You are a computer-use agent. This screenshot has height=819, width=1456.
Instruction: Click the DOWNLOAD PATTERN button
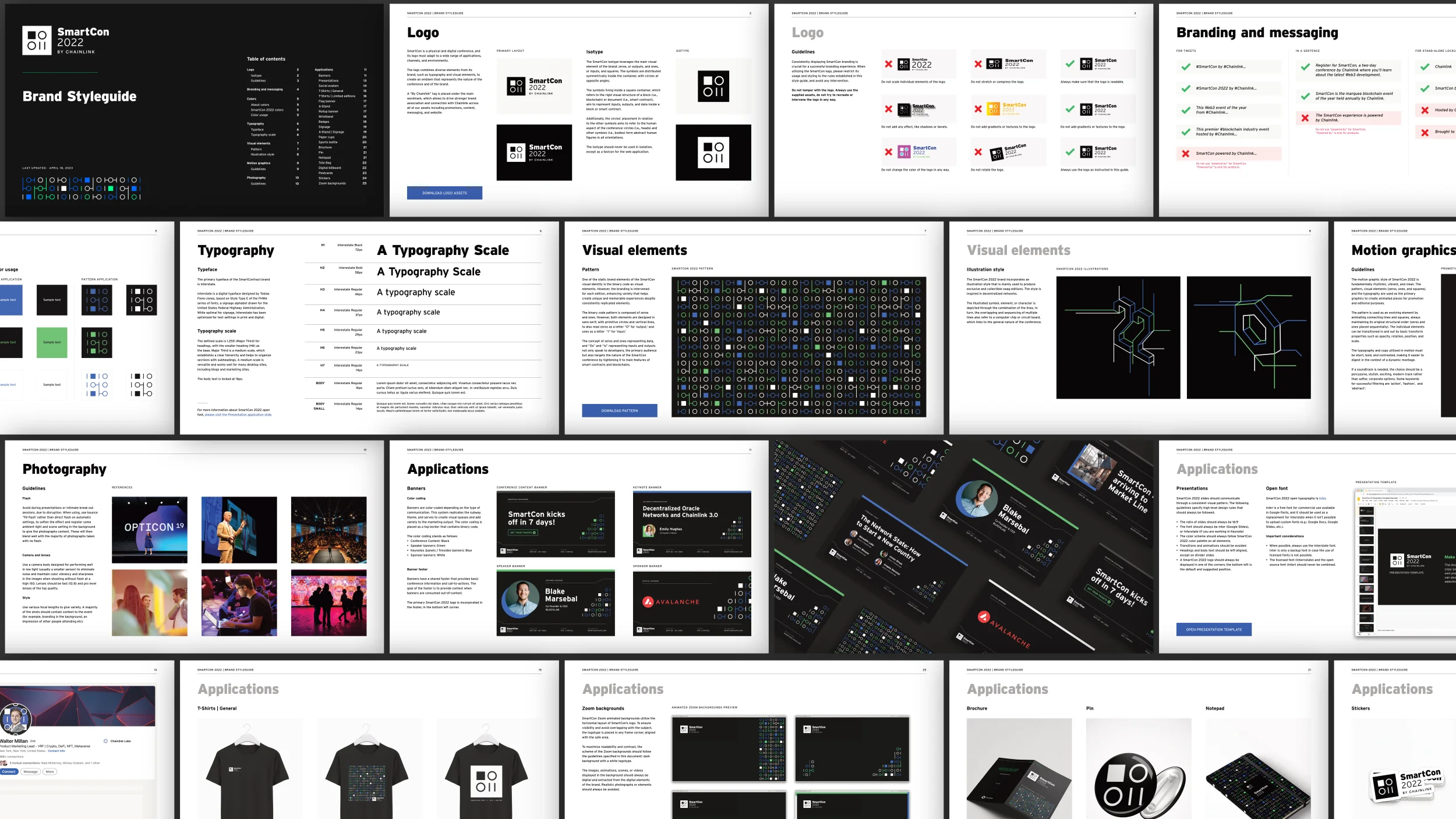point(619,410)
